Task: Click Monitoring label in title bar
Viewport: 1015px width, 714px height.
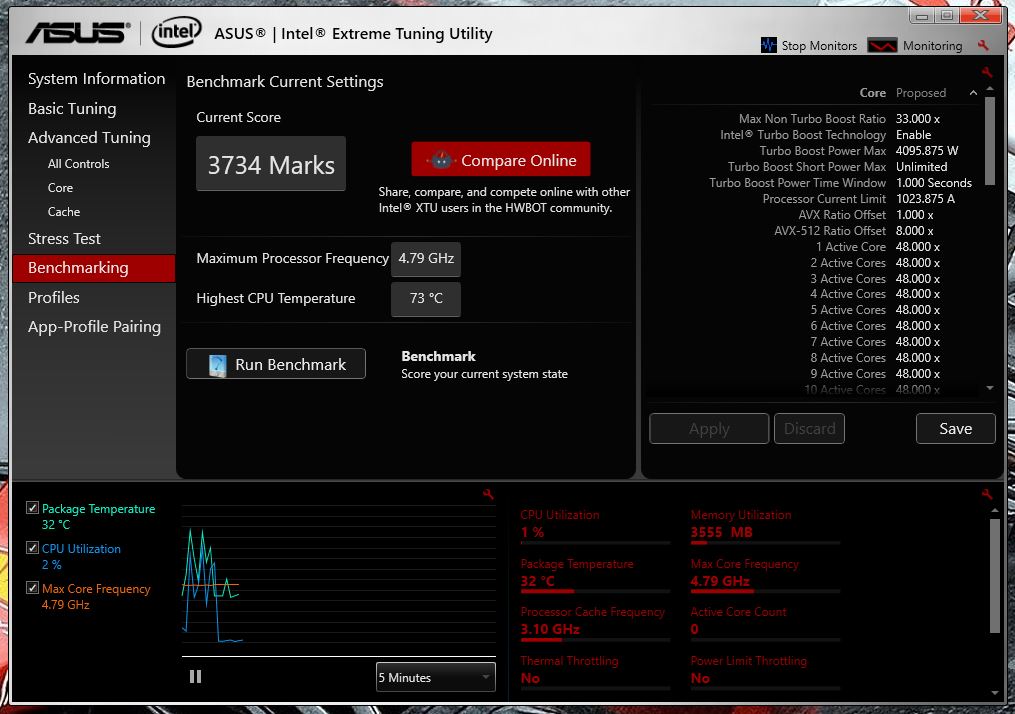Action: tap(932, 46)
